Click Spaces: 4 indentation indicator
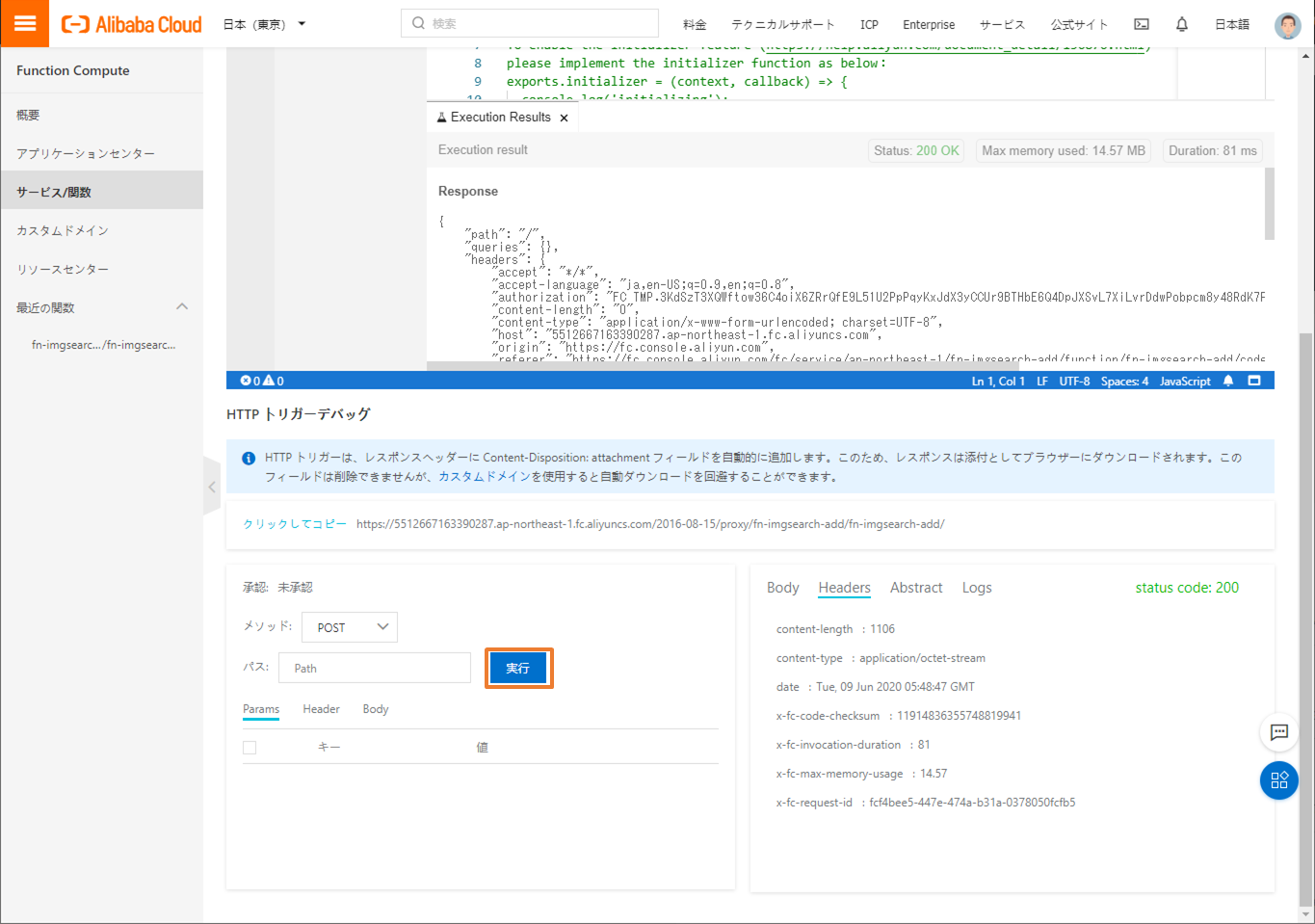The width and height of the screenshot is (1315, 924). tap(1124, 382)
